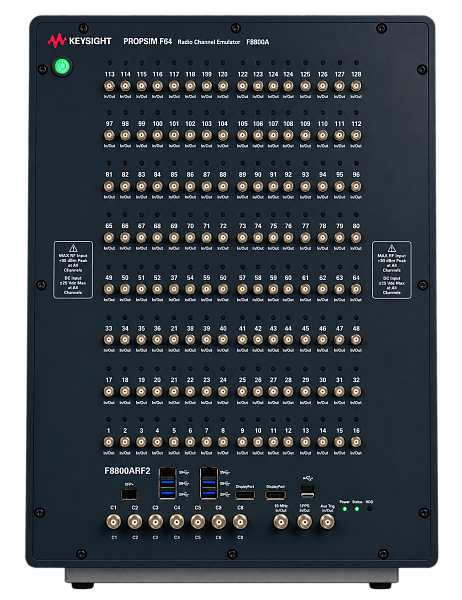Click the C1 BNC connector
This screenshot has height=600, width=462.
[x=114, y=522]
